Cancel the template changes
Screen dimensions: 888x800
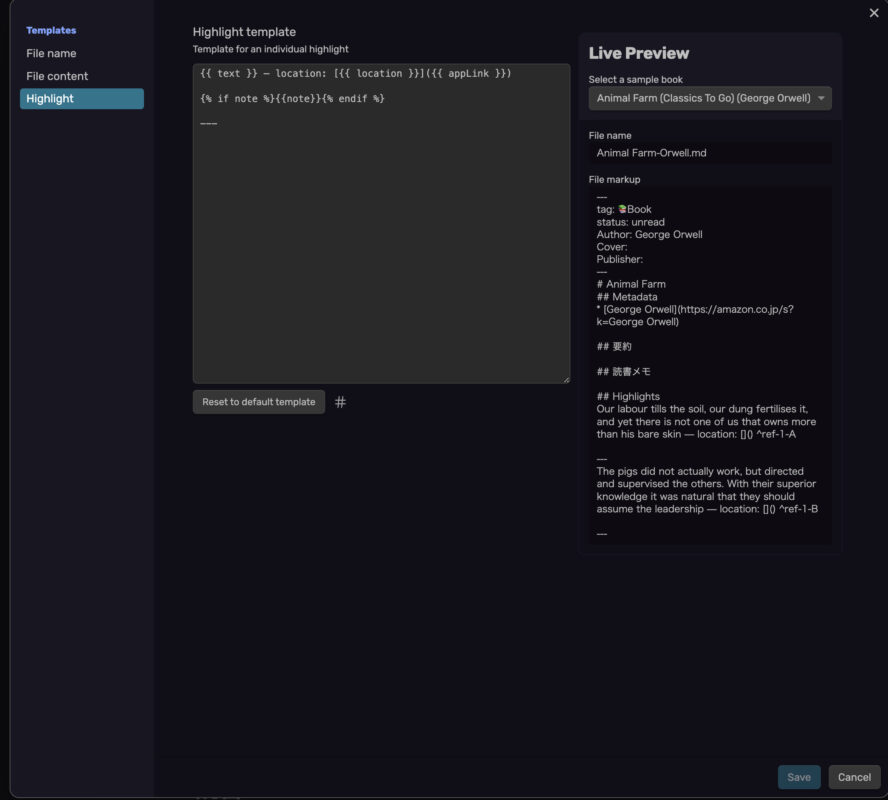pos(854,777)
